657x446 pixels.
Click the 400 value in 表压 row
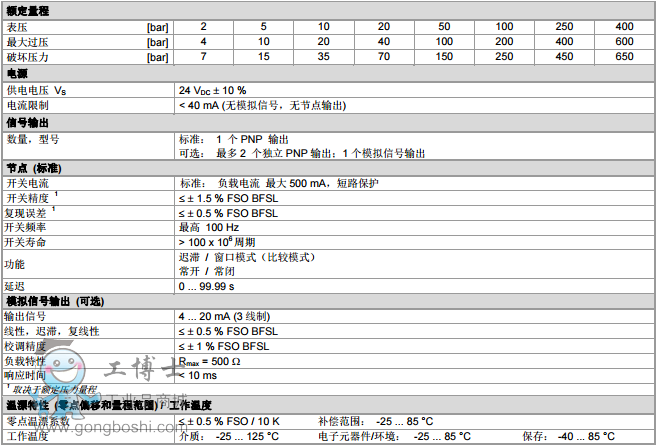coord(625,25)
